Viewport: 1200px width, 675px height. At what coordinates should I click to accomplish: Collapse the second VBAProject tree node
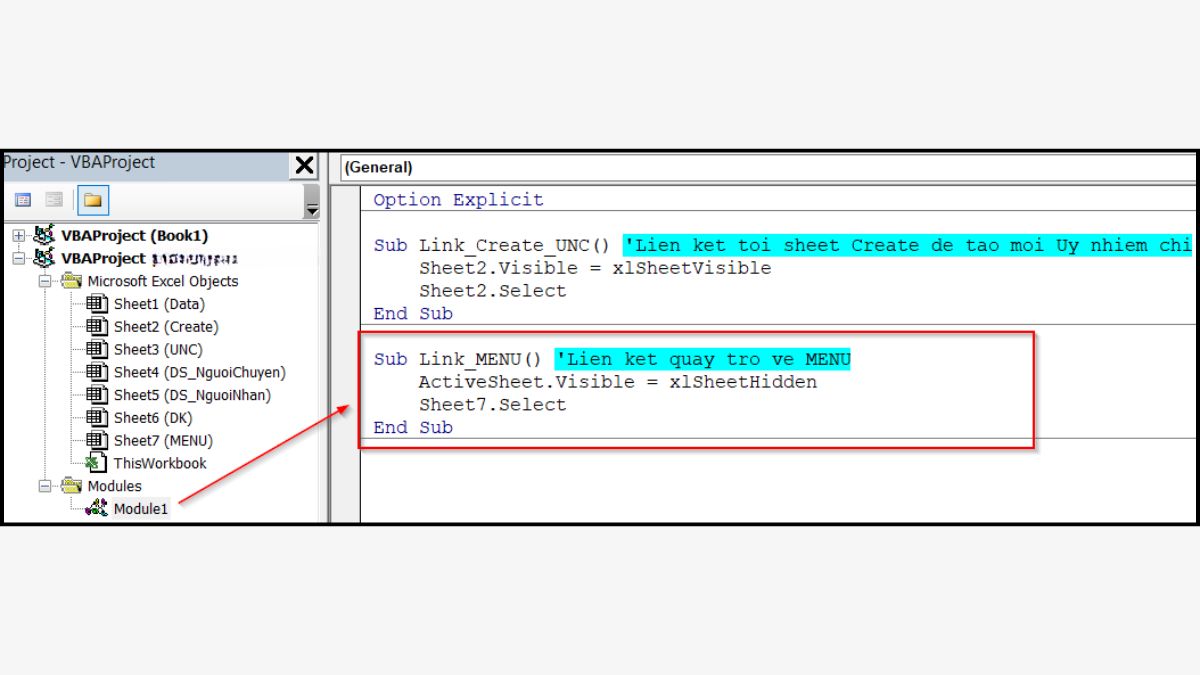tap(19, 258)
